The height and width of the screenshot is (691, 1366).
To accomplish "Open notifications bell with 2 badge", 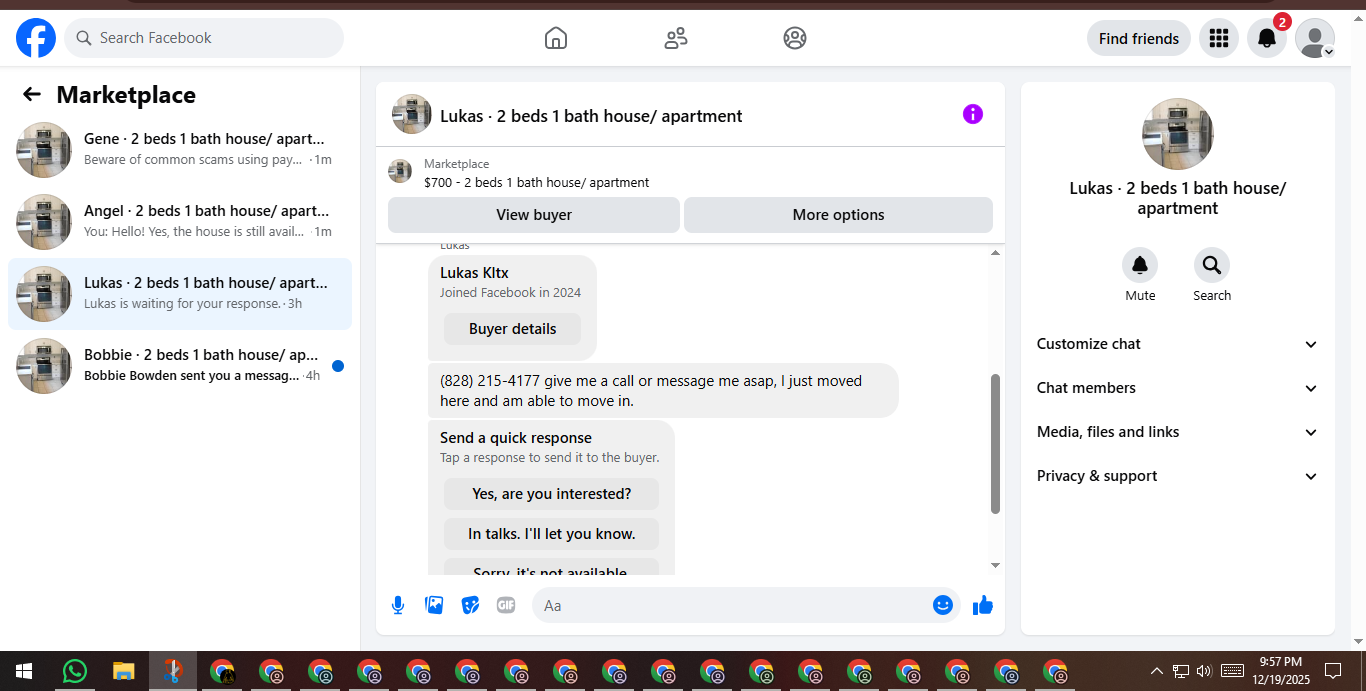I will click(x=1267, y=38).
